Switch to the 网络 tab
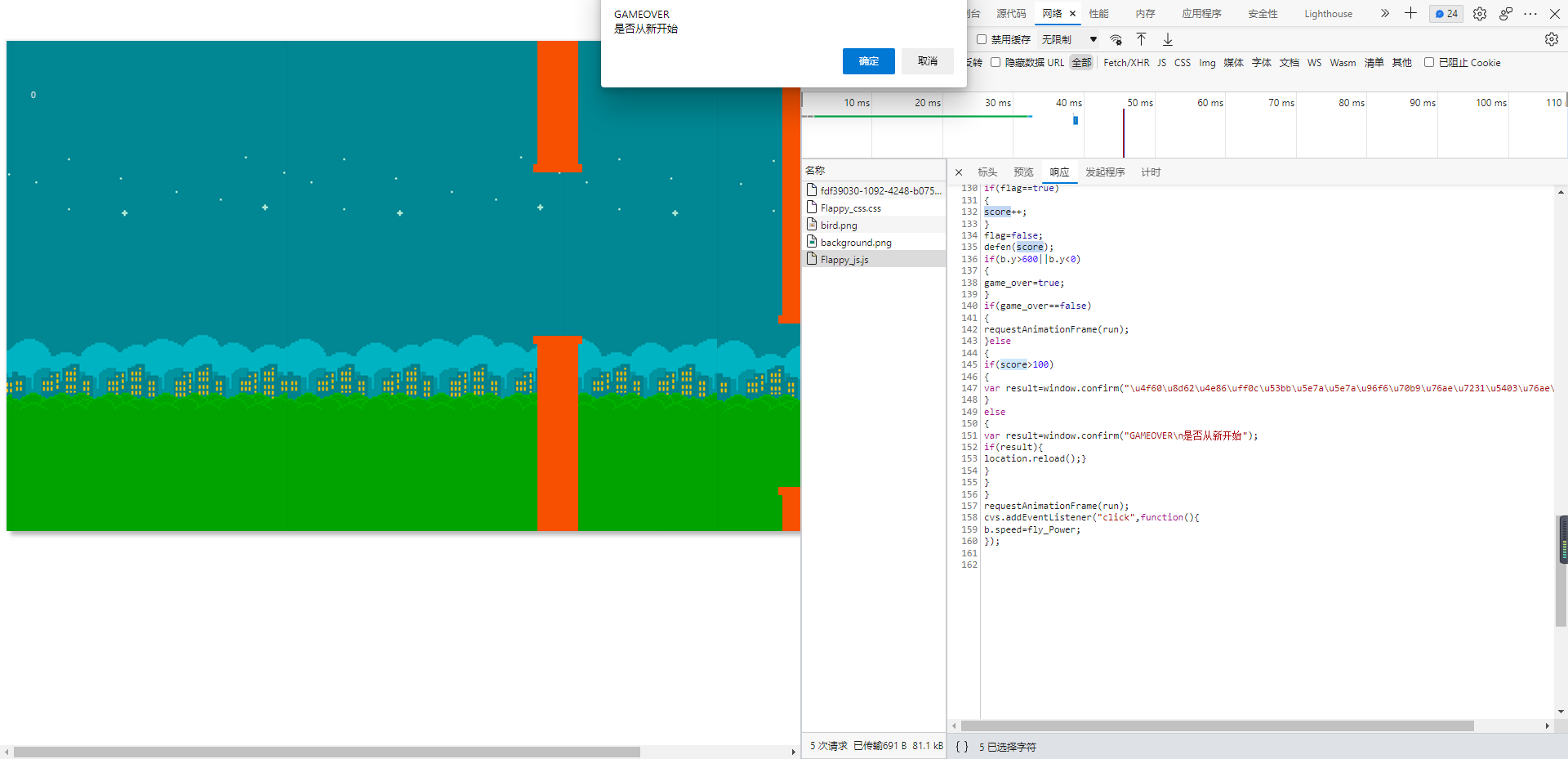The image size is (1568, 759). coord(1052,14)
